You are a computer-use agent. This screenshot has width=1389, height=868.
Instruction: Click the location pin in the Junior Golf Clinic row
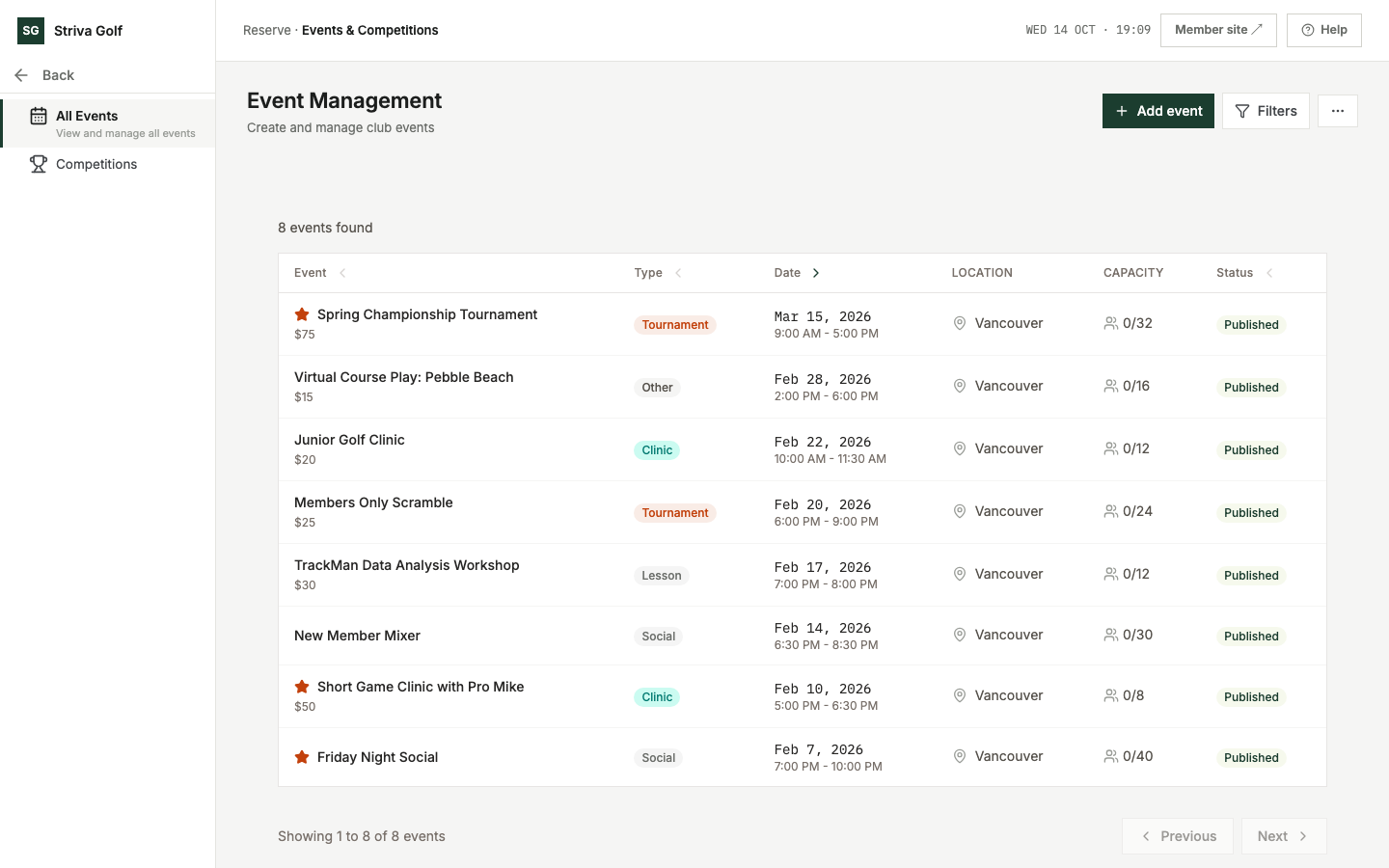[960, 448]
